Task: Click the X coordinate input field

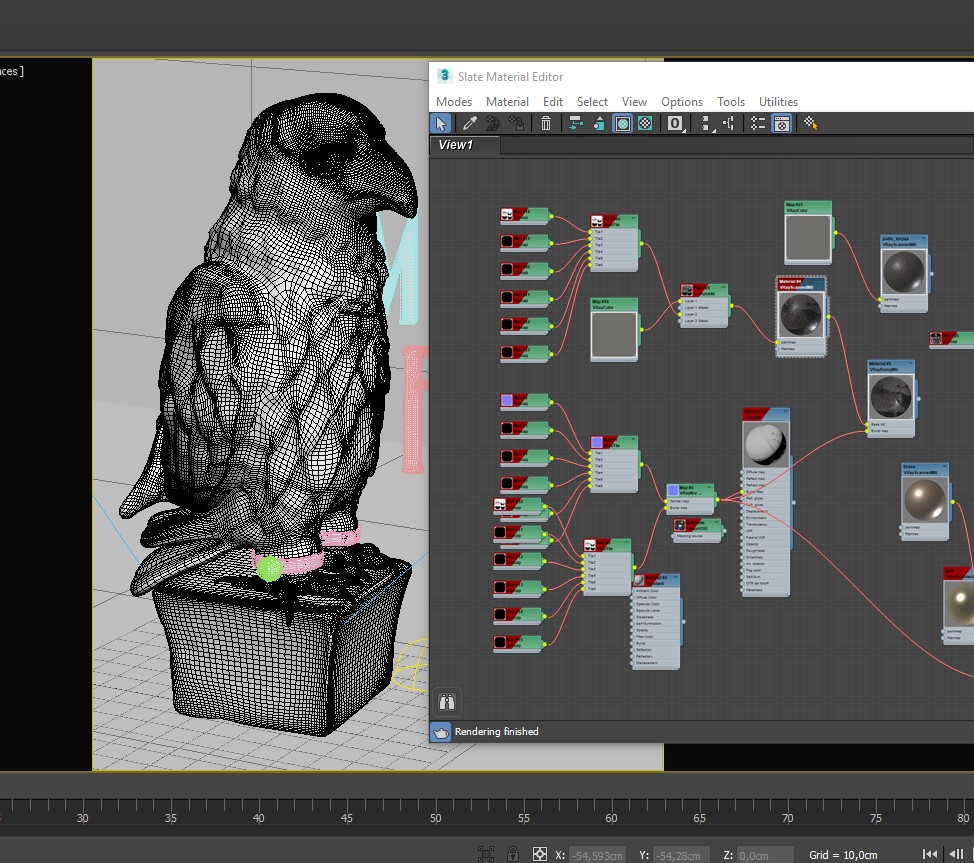Action: 597,855
